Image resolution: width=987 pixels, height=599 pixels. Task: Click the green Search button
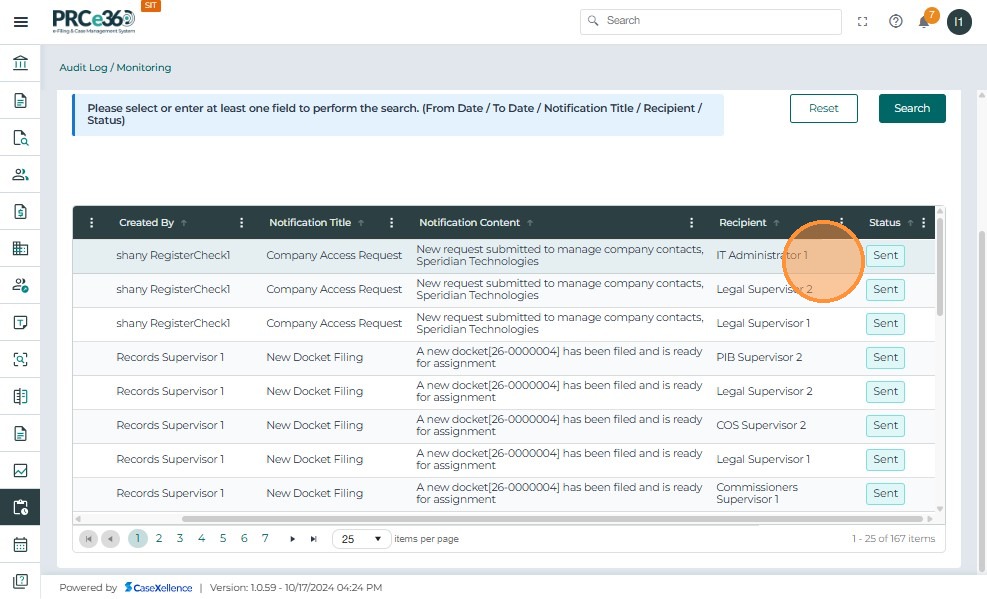click(911, 108)
